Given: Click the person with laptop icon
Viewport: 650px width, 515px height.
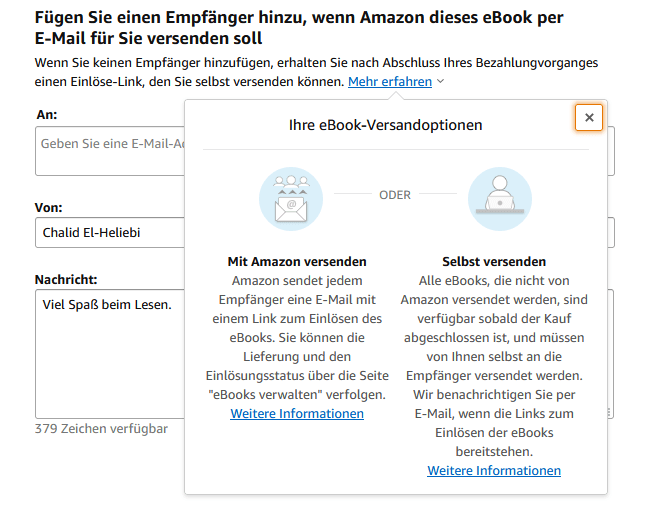Looking at the screenshot, I should 500,199.
